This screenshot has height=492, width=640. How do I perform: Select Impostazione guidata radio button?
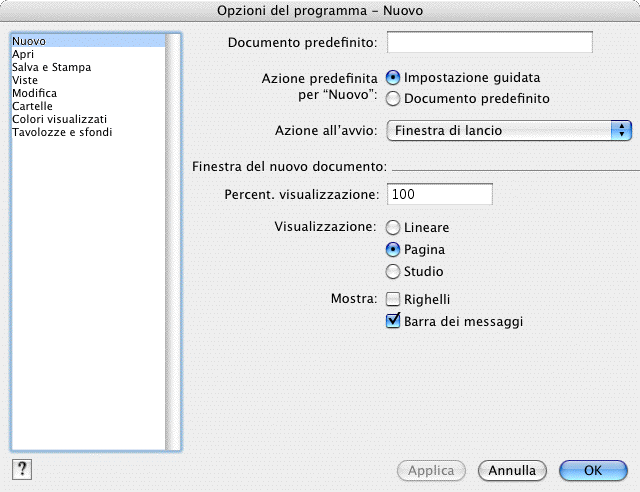394,77
